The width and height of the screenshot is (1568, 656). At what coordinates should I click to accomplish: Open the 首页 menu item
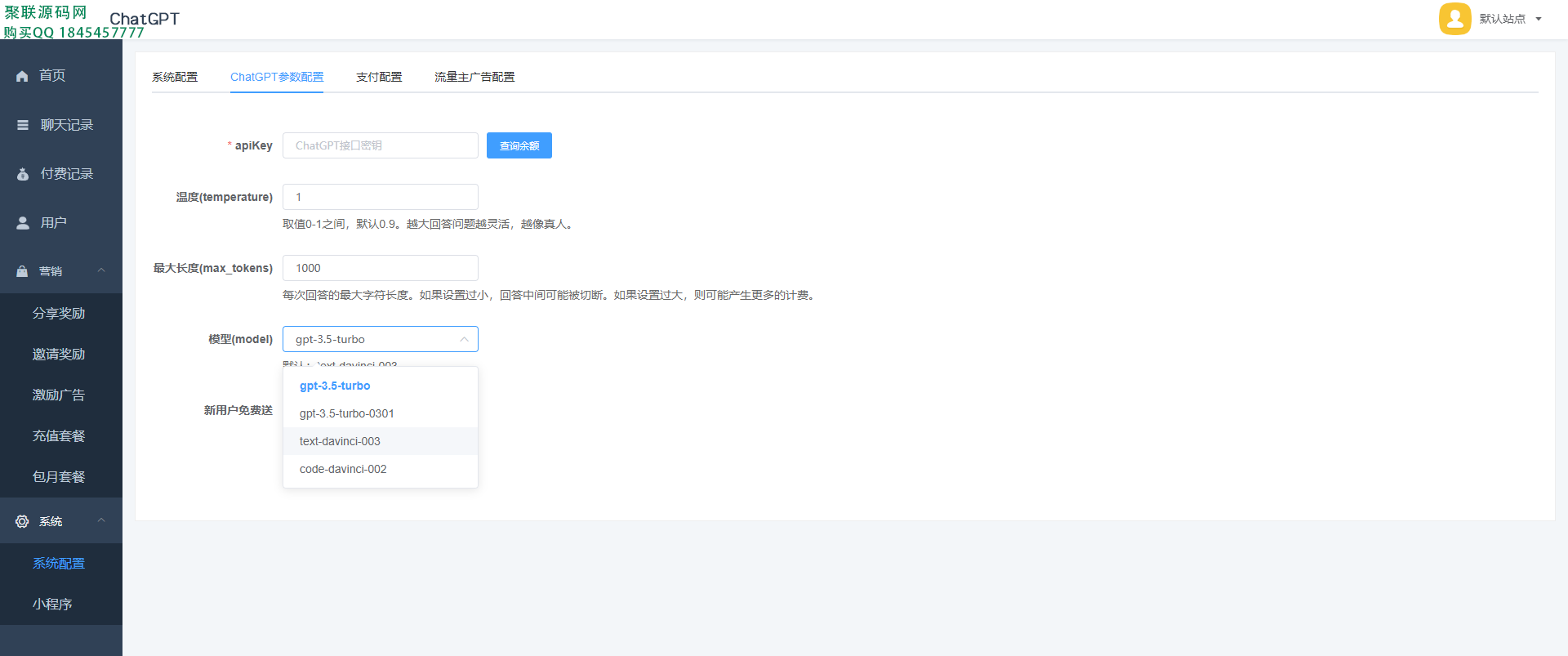[61, 75]
